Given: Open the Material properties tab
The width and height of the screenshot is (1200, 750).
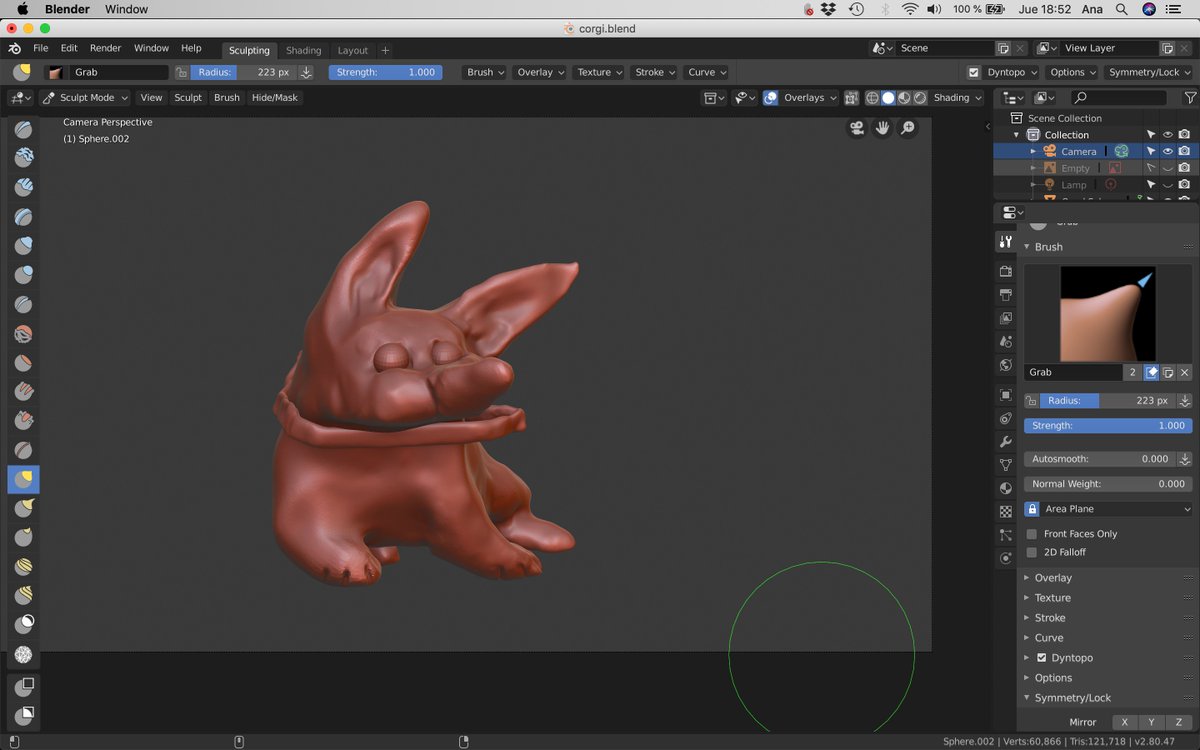Looking at the screenshot, I should 1006,488.
